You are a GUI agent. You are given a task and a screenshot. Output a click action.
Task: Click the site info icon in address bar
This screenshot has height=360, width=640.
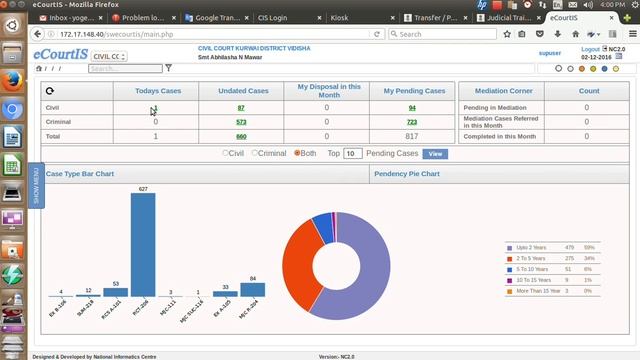click(51, 34)
